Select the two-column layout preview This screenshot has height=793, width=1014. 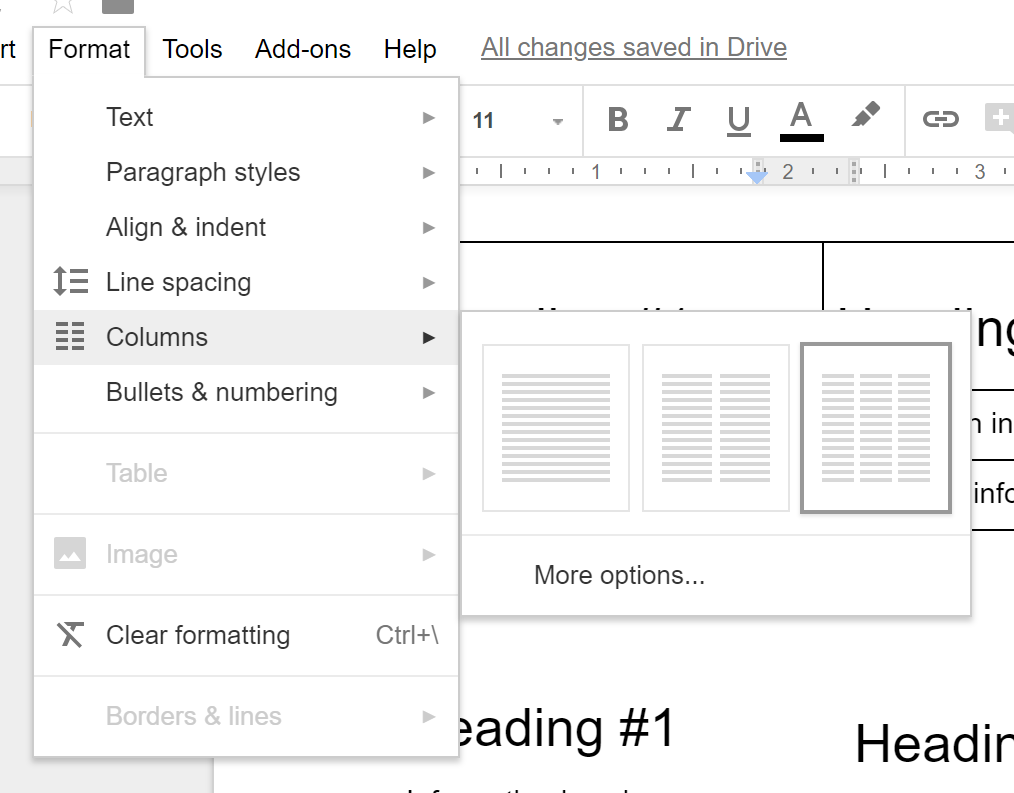click(x=715, y=427)
